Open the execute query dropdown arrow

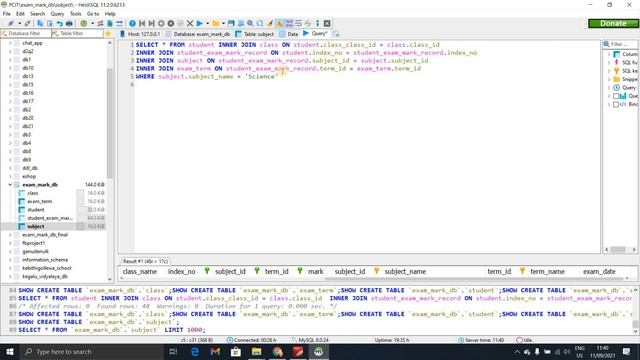207,23
